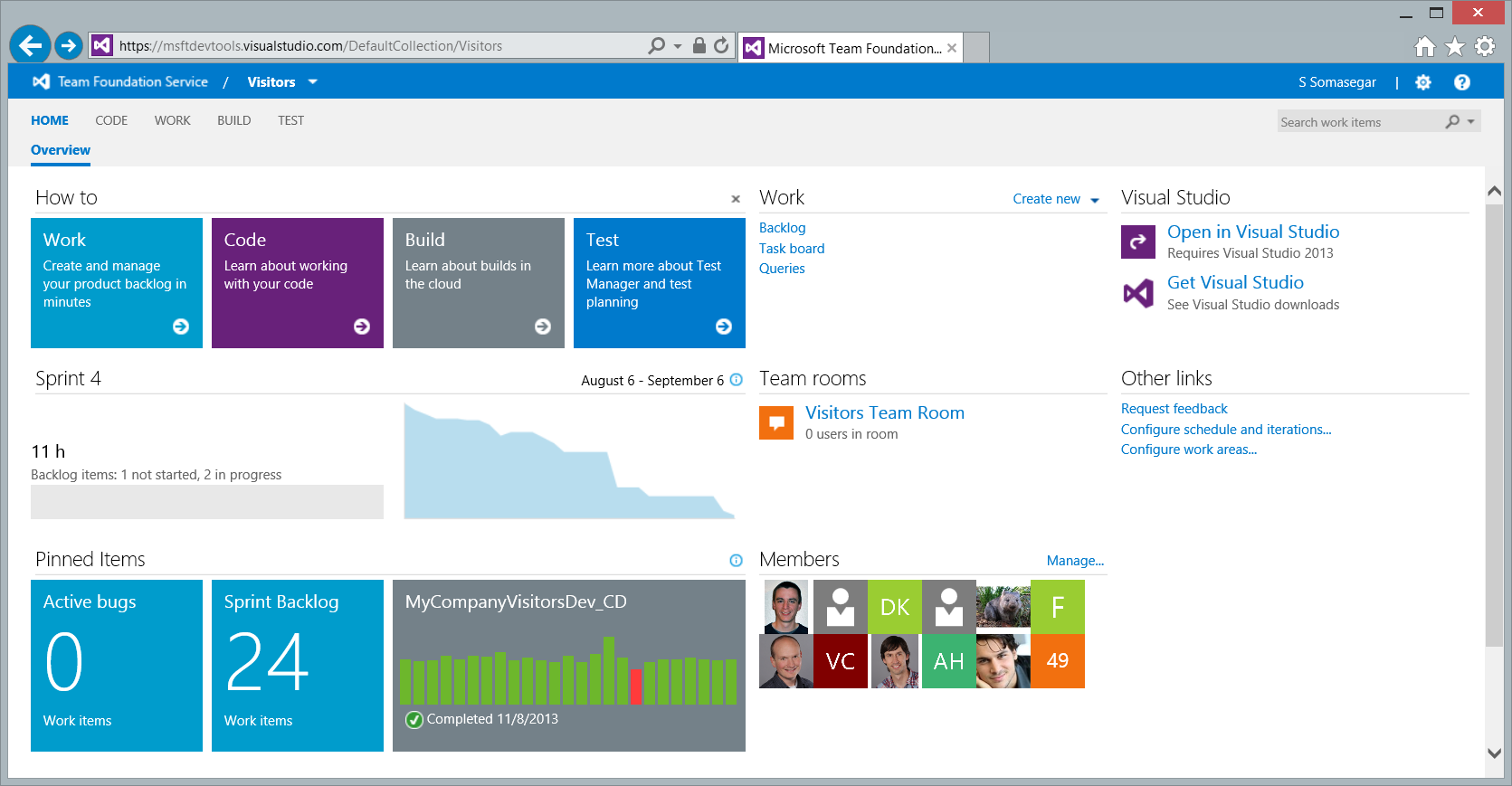Screen dimensions: 1512x786
Task: Click the Pinned Items info icon
Action: [736, 560]
